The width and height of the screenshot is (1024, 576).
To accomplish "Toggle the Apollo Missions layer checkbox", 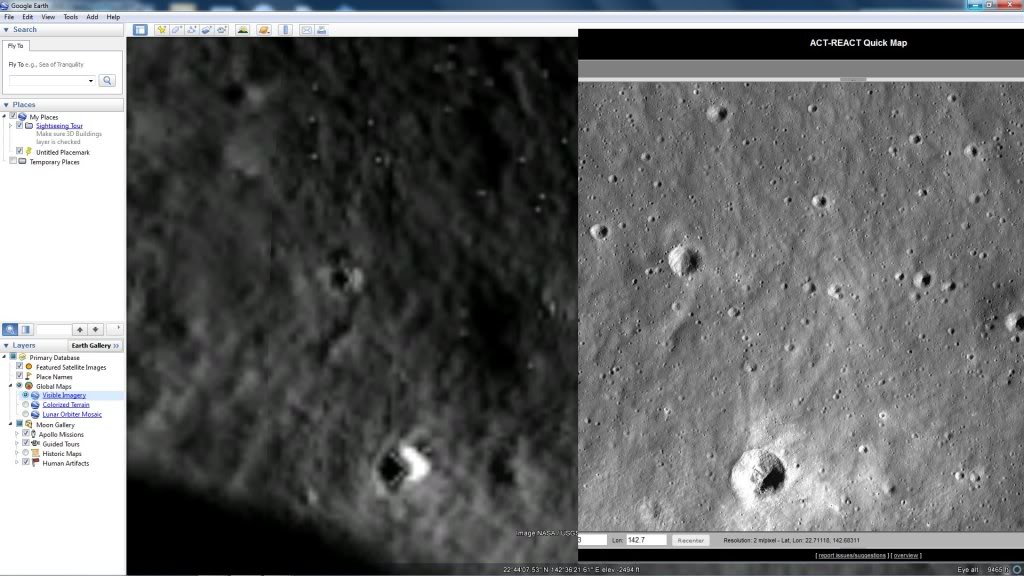I will pyautogui.click(x=25, y=434).
